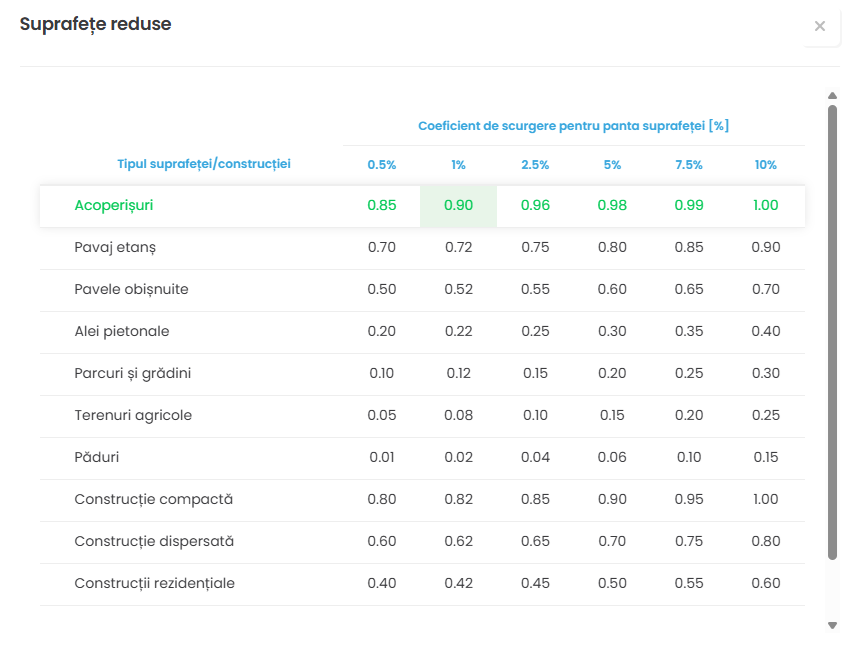The width and height of the screenshot is (853, 647).
Task: Pick Alei pietonale coefficient 0.30
Action: pos(612,331)
